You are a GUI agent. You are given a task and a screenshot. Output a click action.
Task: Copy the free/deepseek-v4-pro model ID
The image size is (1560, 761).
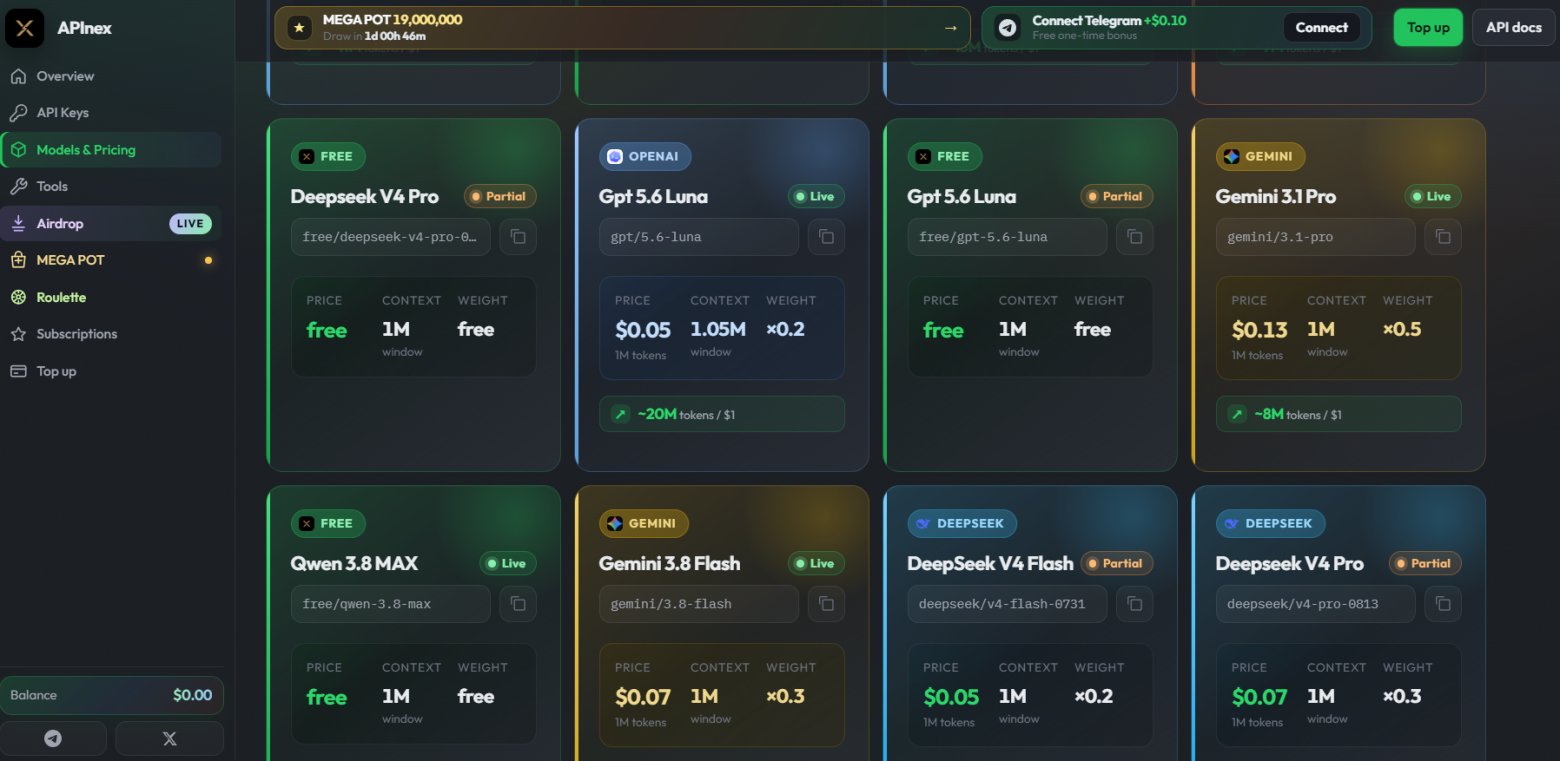coord(518,237)
